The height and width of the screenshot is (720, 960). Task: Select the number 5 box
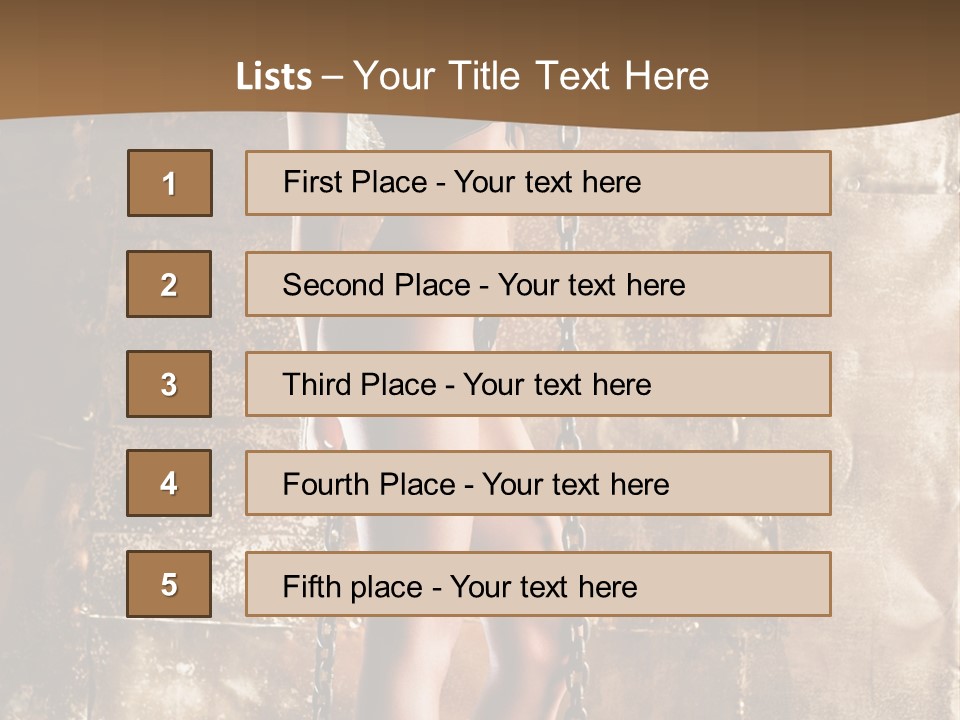pyautogui.click(x=169, y=584)
